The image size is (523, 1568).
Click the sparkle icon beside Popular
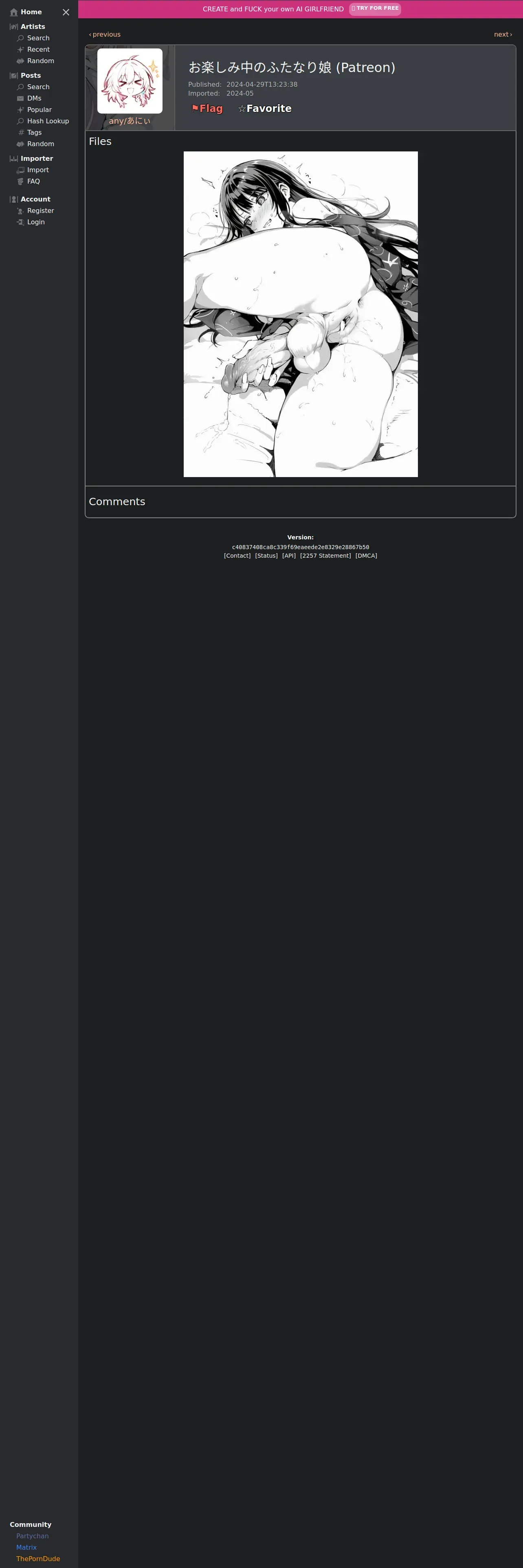pyautogui.click(x=20, y=109)
